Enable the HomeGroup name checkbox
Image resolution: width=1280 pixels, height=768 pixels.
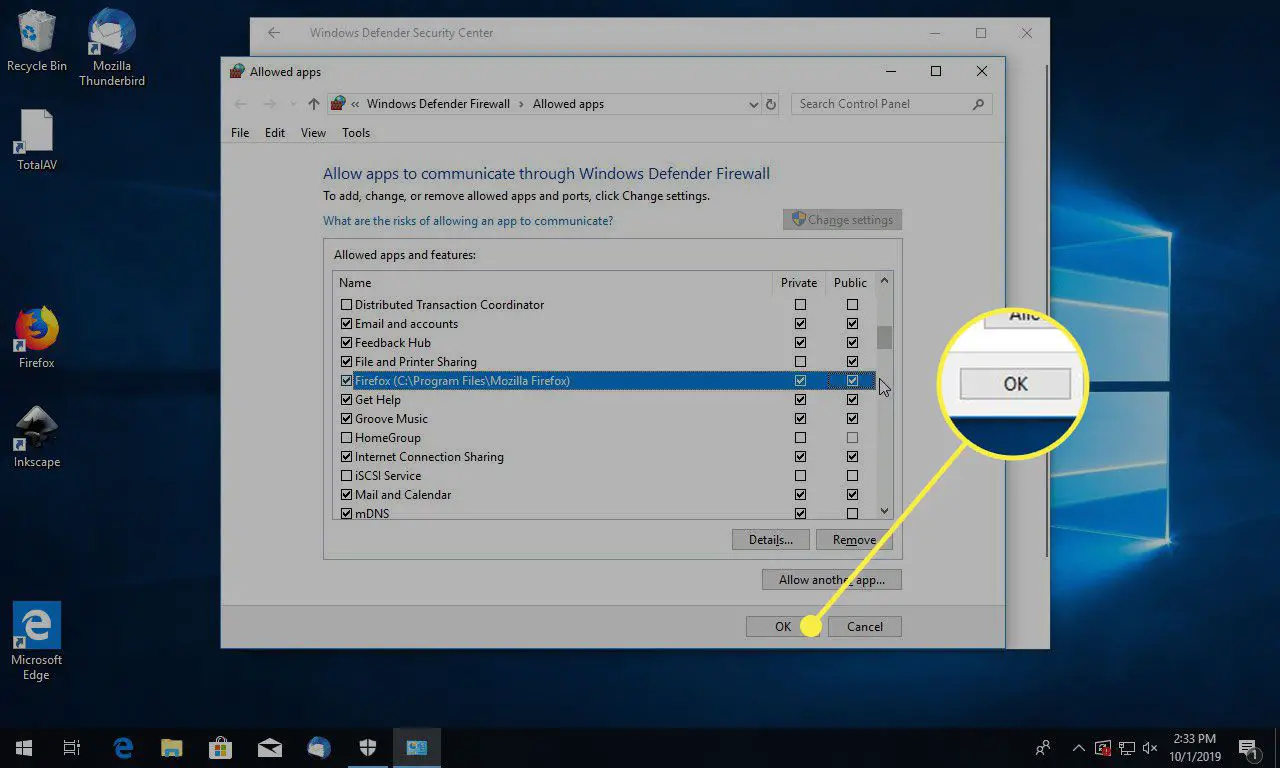(x=347, y=438)
